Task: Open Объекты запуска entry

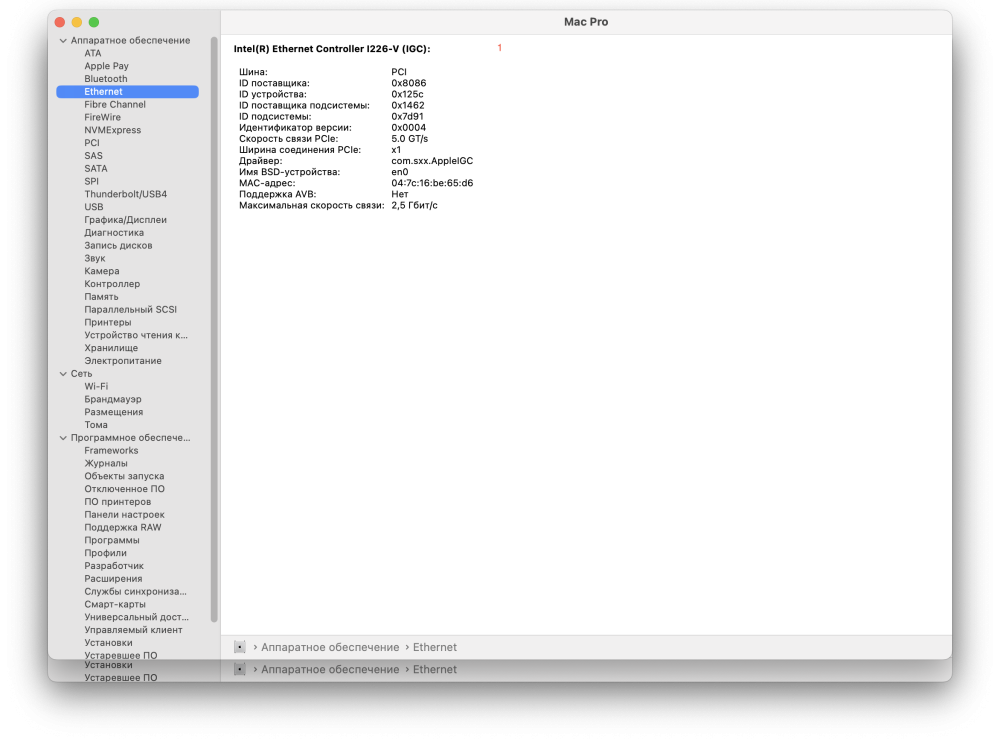Action: click(124, 476)
